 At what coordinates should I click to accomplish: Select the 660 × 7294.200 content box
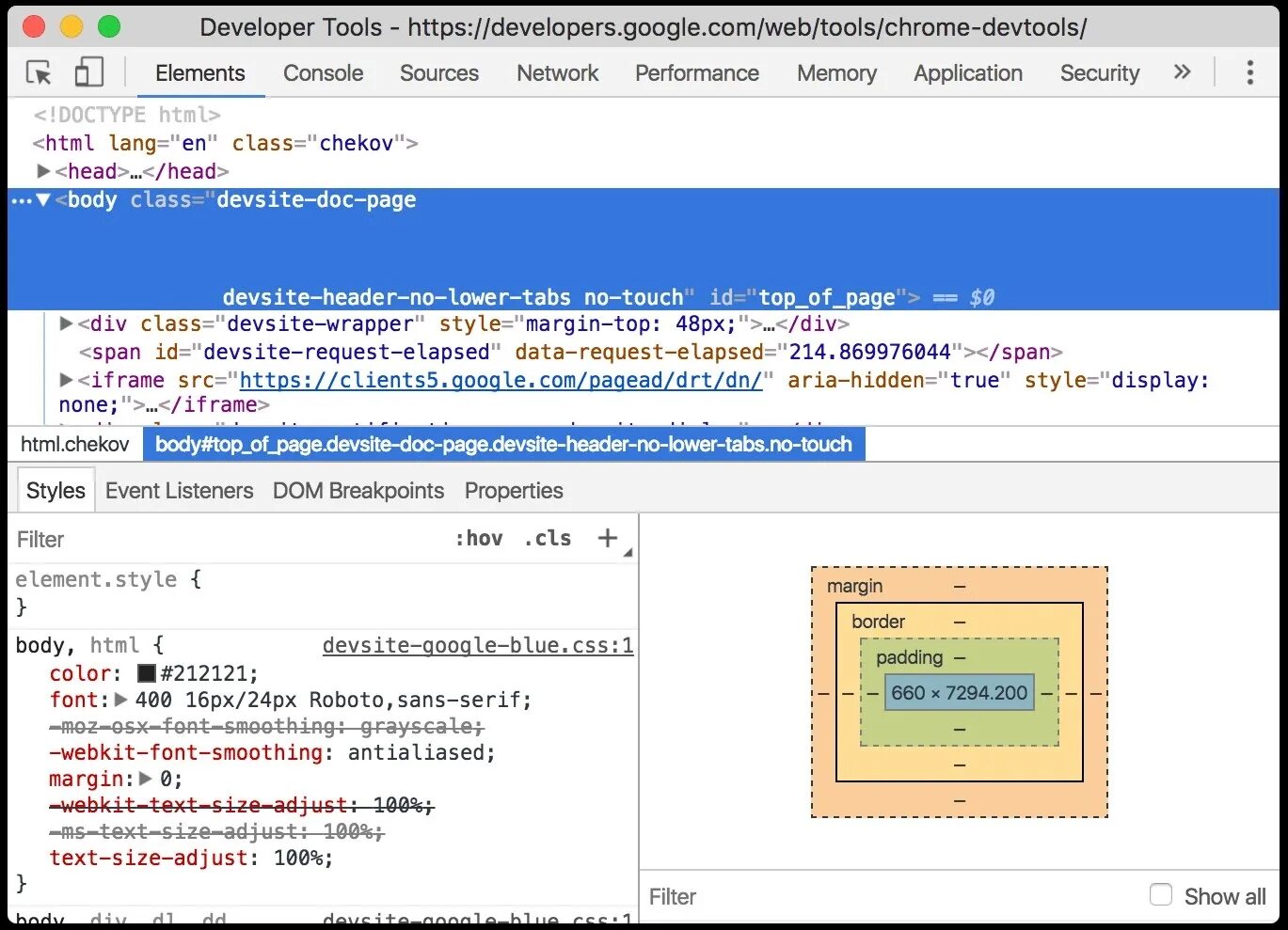pyautogui.click(x=959, y=693)
